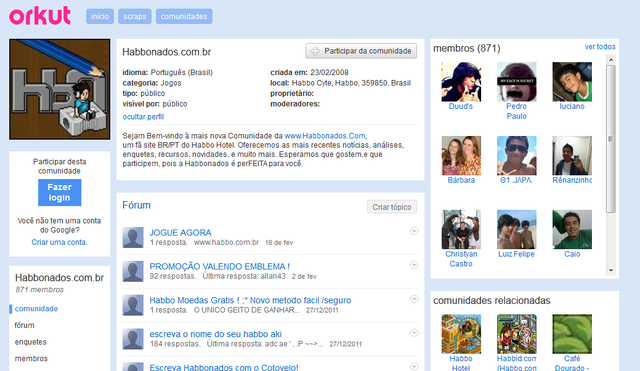Click Christyan Castro member photo
The image size is (640, 371).
tap(461, 229)
